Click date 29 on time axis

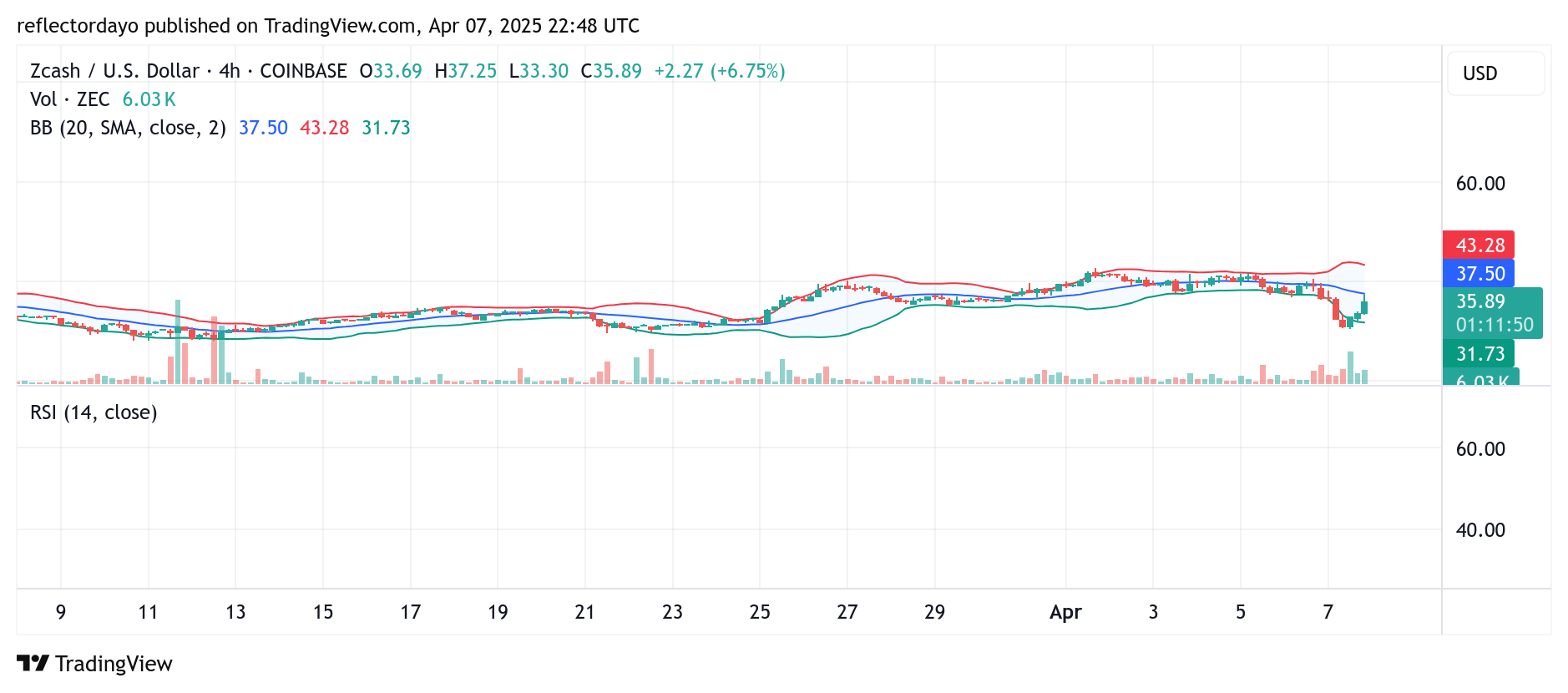[x=934, y=612]
